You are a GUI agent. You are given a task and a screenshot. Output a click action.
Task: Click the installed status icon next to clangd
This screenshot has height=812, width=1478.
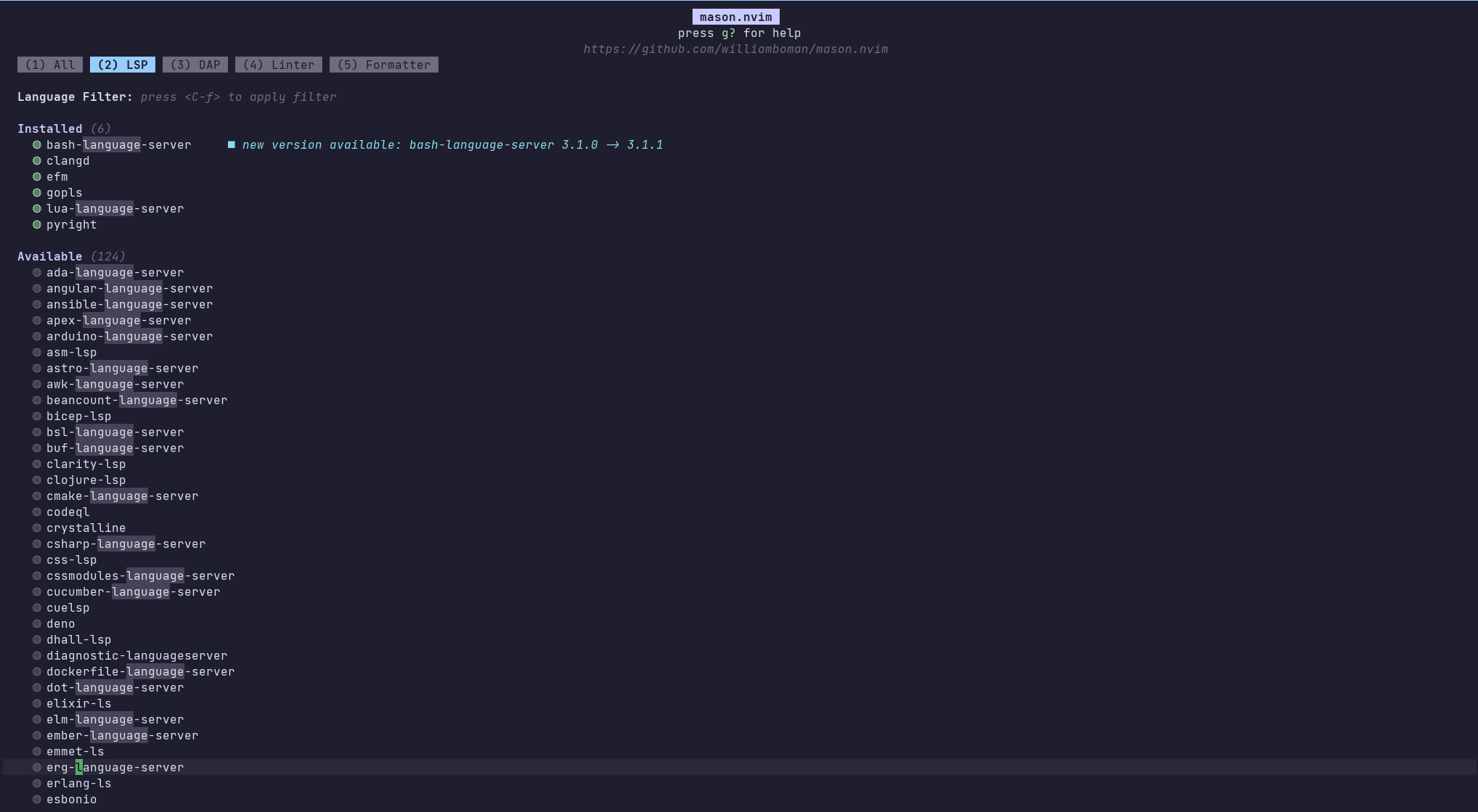[37, 160]
